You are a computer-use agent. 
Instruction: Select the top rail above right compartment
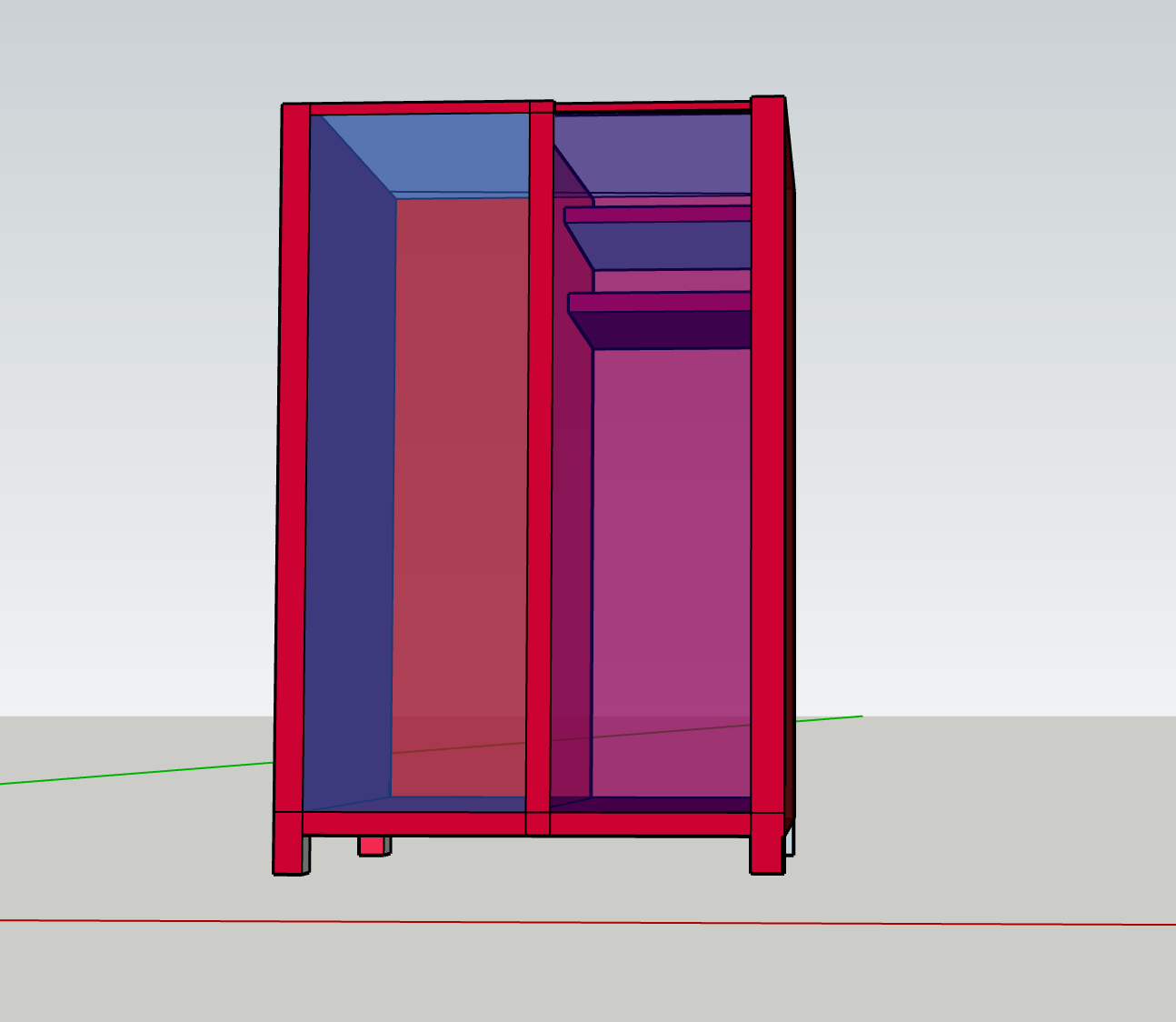coord(651,107)
